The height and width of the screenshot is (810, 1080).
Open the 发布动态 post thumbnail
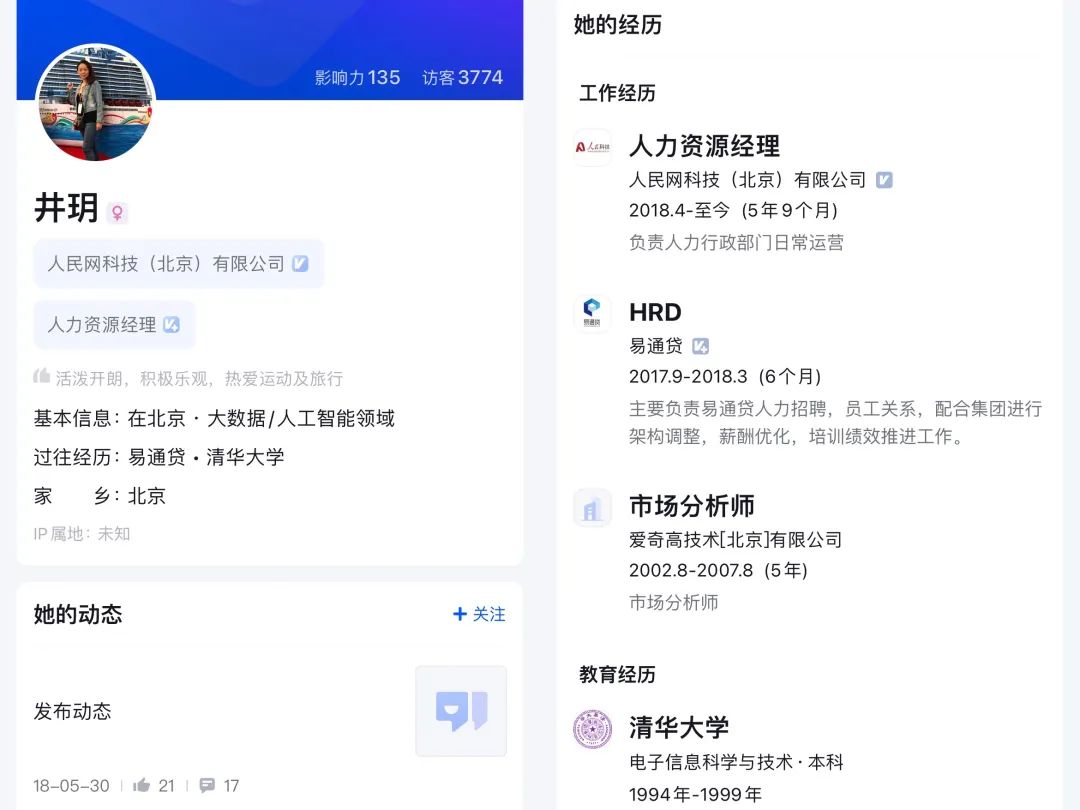point(461,711)
